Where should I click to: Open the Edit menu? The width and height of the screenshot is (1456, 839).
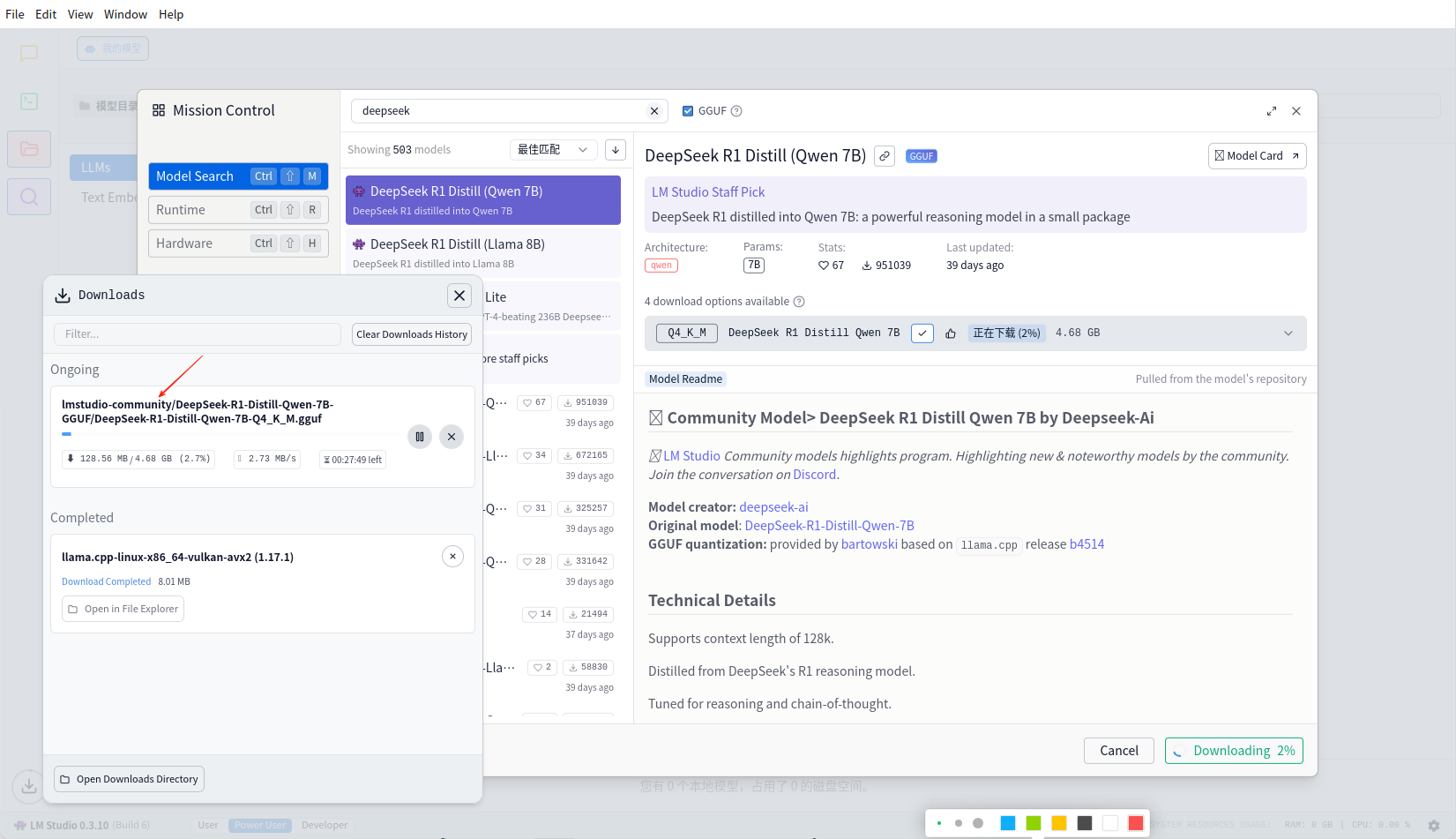[x=46, y=14]
